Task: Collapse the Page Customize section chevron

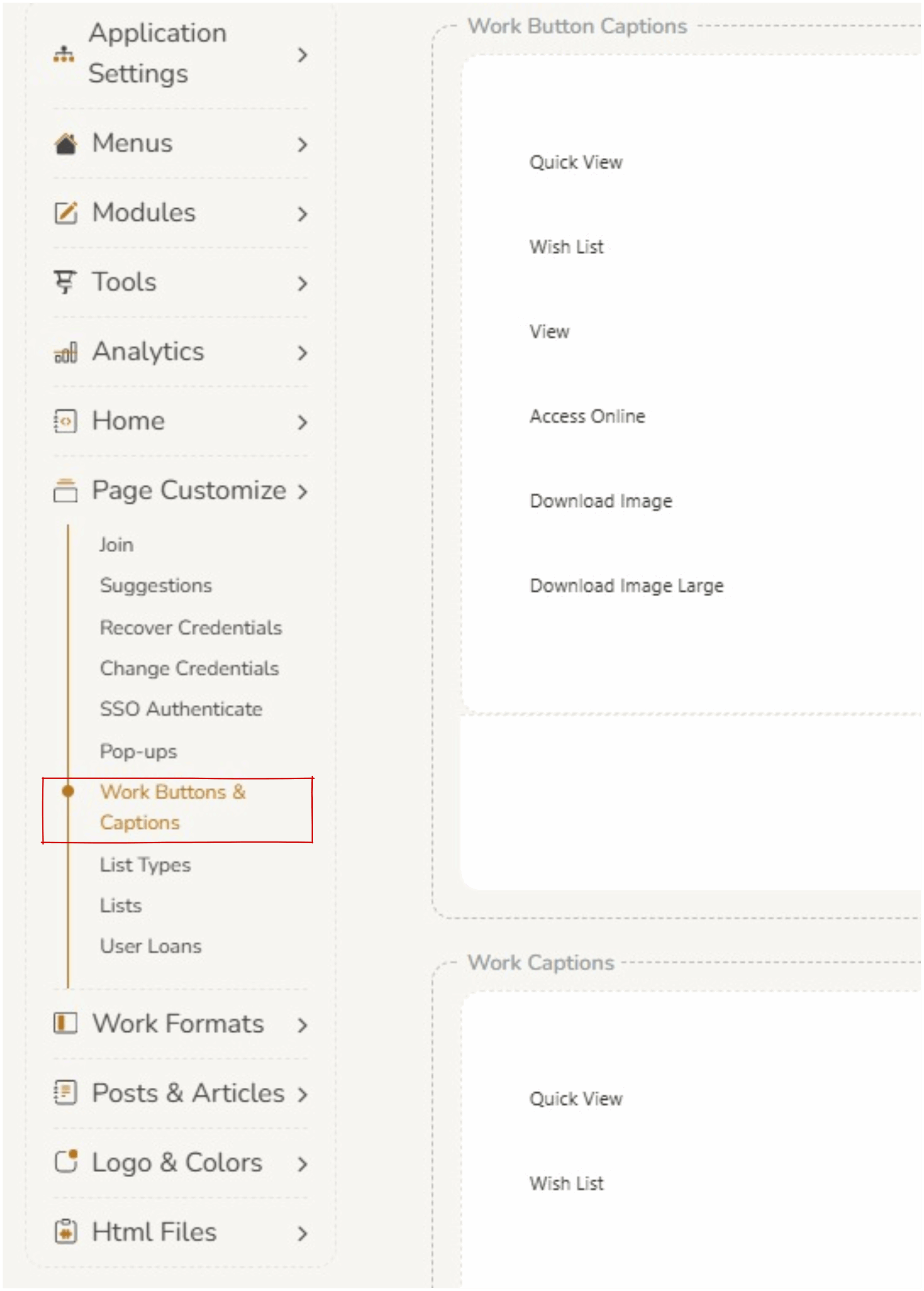Action: coord(303,491)
